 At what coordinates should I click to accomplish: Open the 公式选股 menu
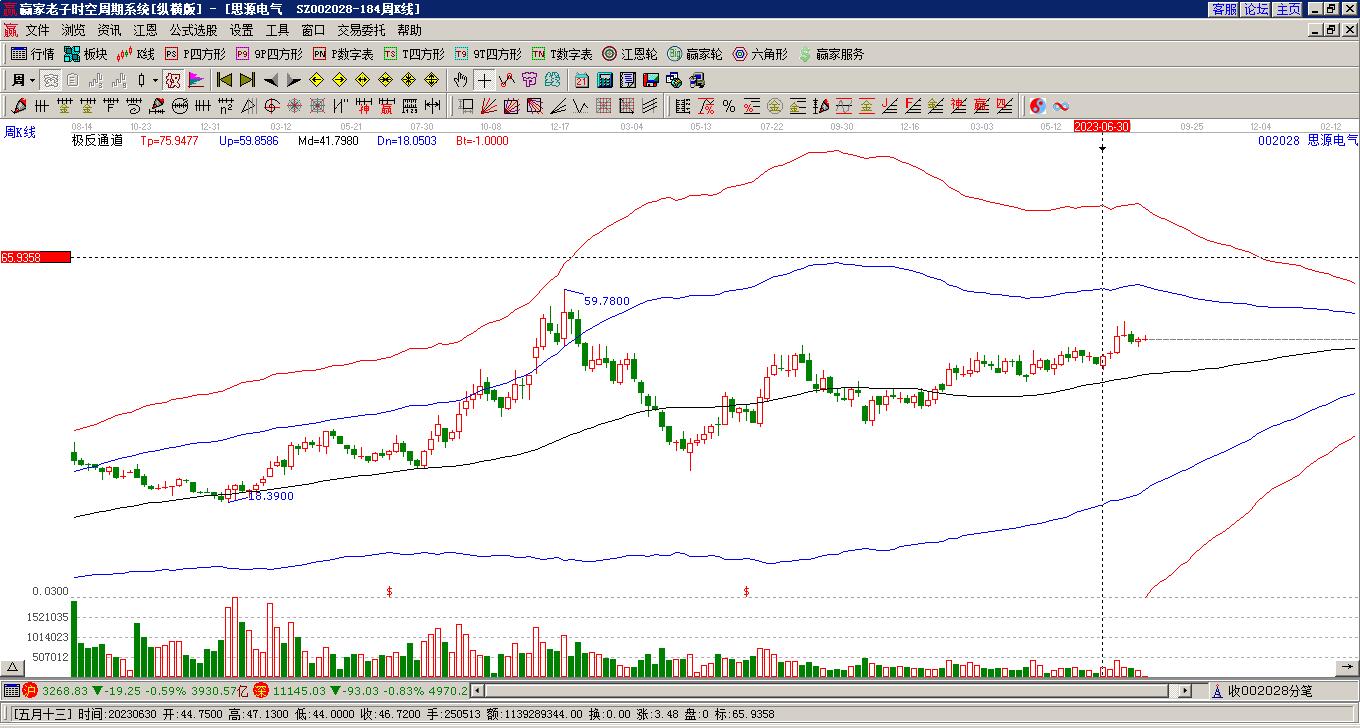193,31
